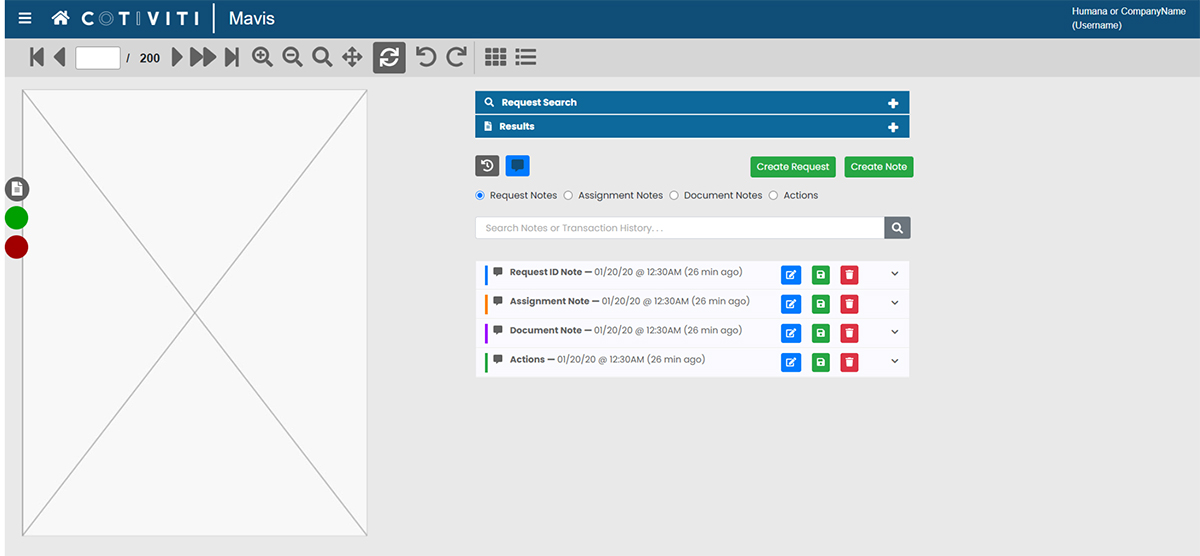Click the Search Notes input field
Viewport: 1200px width, 556px height.
point(679,228)
